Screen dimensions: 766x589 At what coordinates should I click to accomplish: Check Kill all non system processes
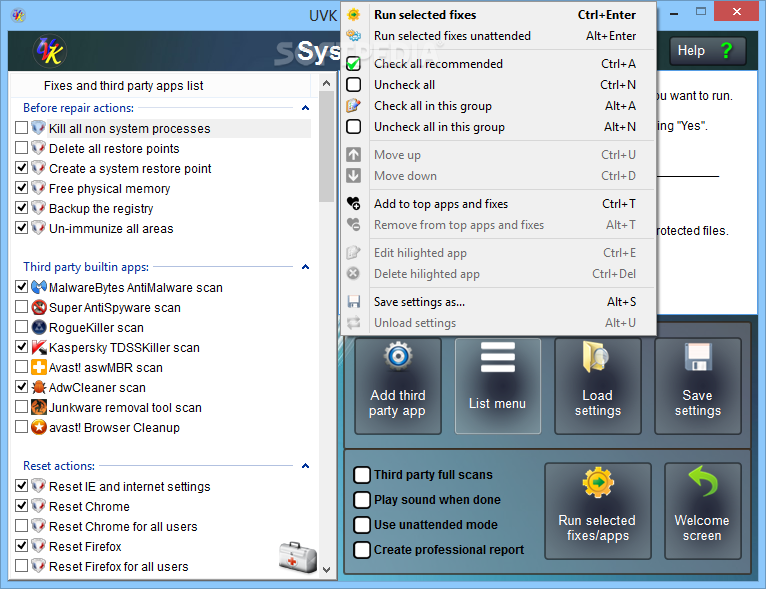[21, 128]
